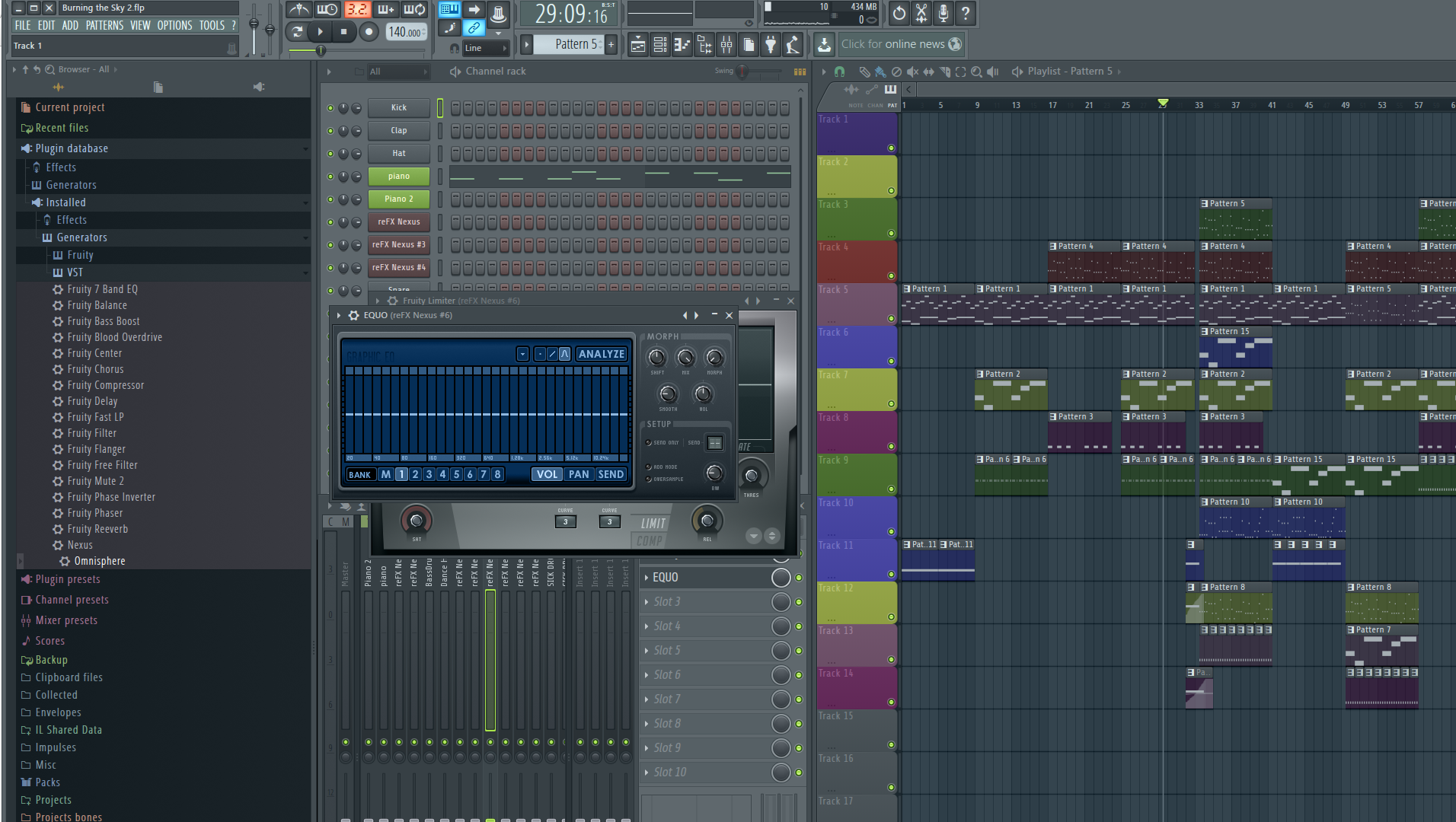
Task: Open the Piano roll view icon
Action: (682, 44)
